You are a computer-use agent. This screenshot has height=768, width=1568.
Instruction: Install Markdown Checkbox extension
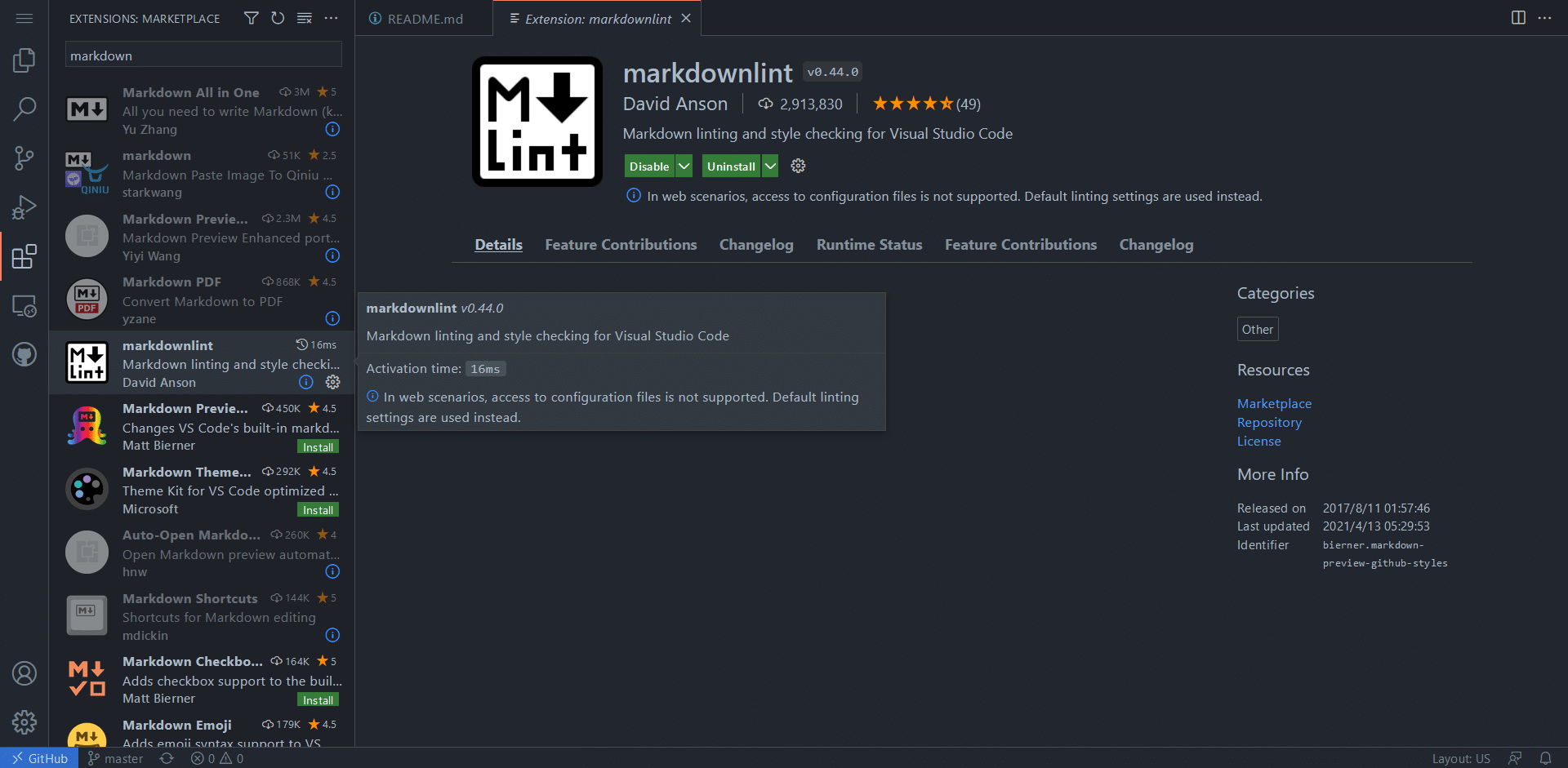tap(318, 700)
